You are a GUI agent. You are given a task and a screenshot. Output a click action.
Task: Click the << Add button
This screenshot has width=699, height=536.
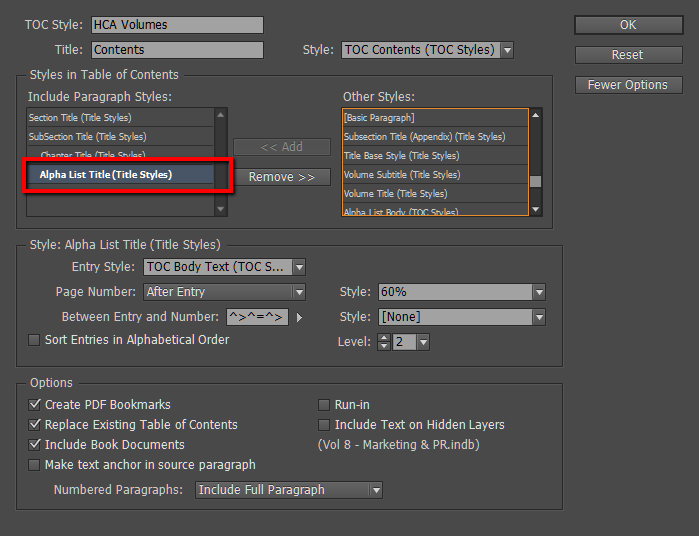click(x=282, y=147)
